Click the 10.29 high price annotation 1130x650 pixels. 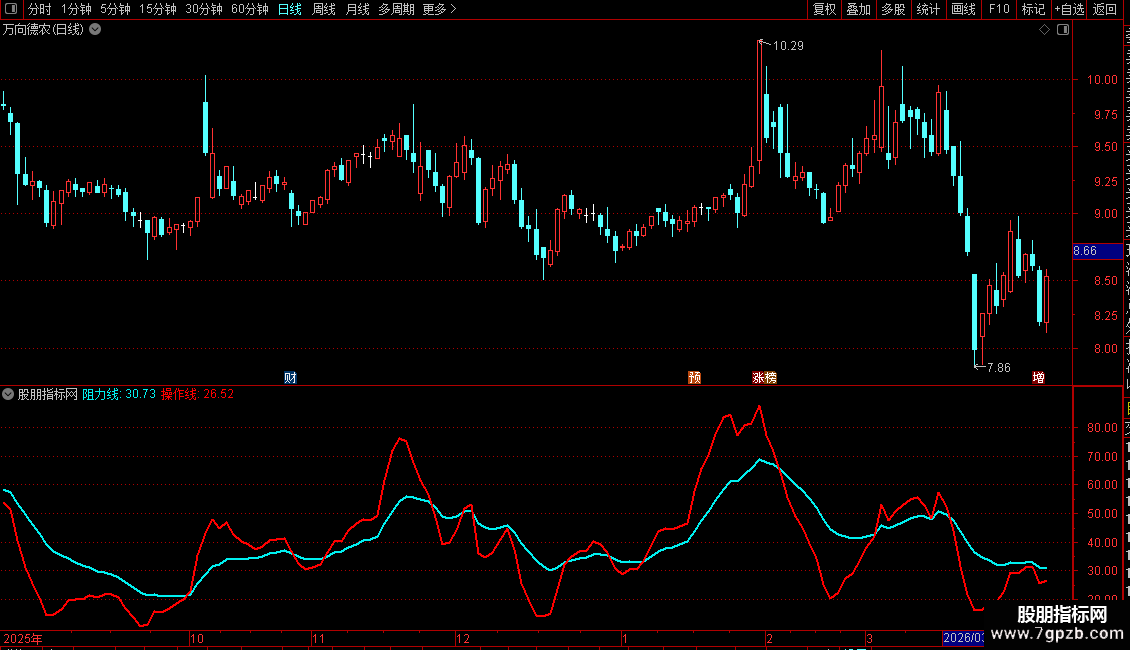(x=788, y=46)
